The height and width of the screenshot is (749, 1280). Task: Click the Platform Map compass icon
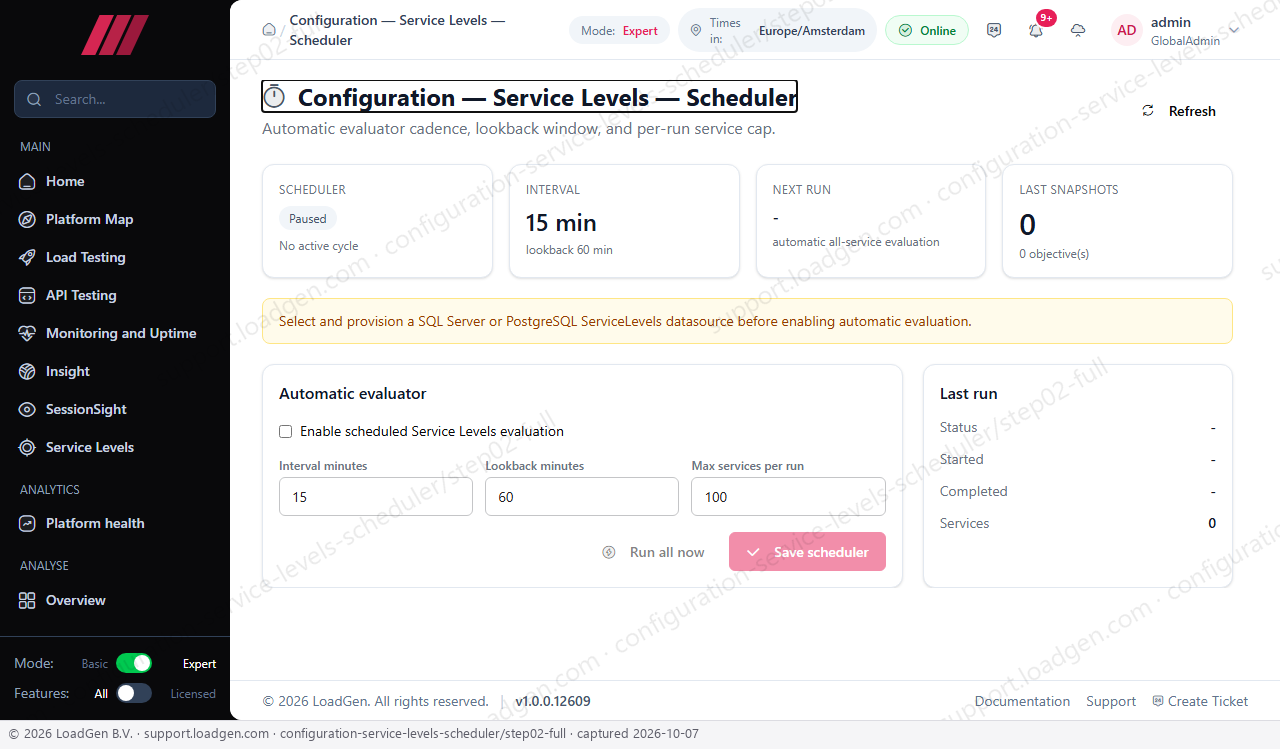(x=27, y=219)
